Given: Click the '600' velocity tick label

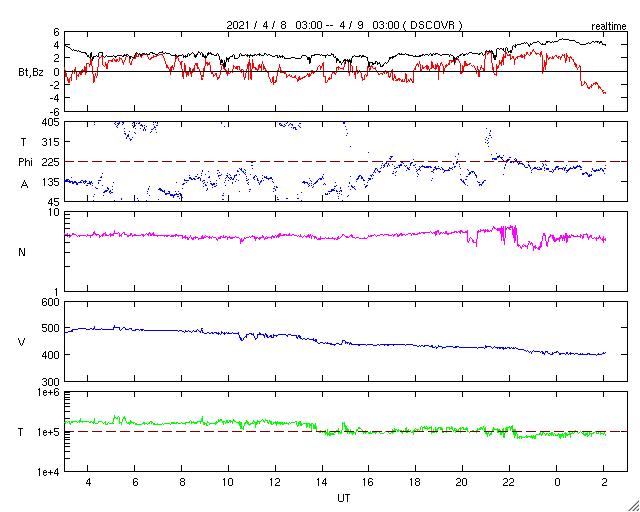Looking at the screenshot, I should [51, 302].
